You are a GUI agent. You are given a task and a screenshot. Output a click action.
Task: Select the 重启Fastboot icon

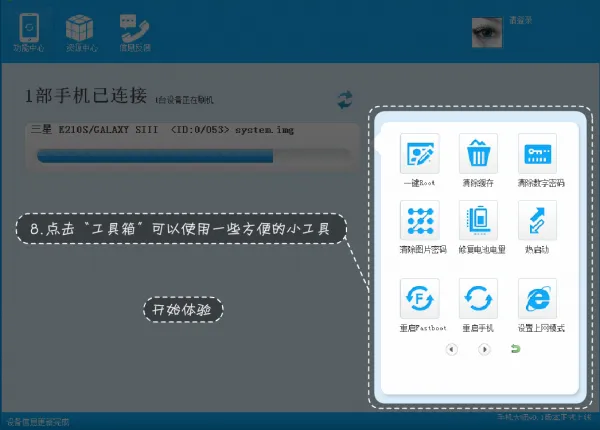tap(419, 298)
